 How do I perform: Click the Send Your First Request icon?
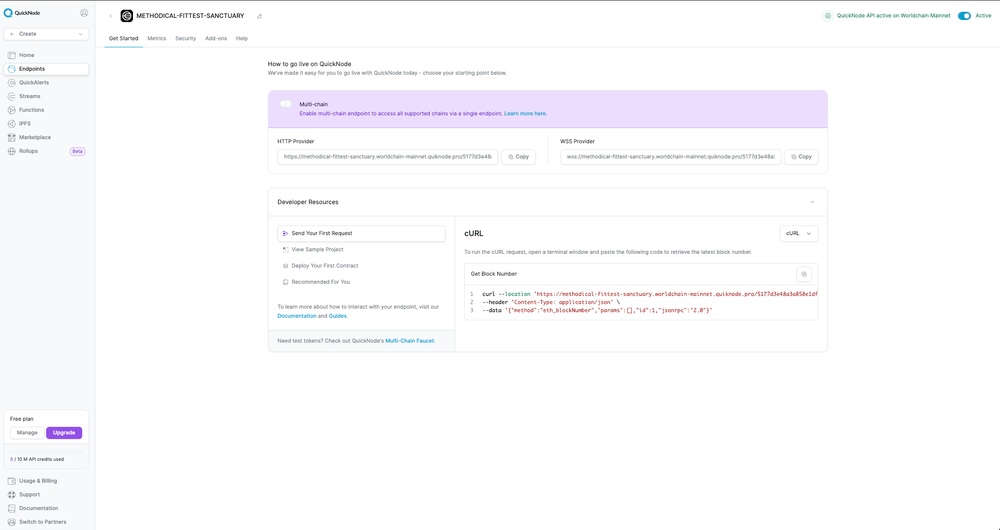(x=286, y=233)
